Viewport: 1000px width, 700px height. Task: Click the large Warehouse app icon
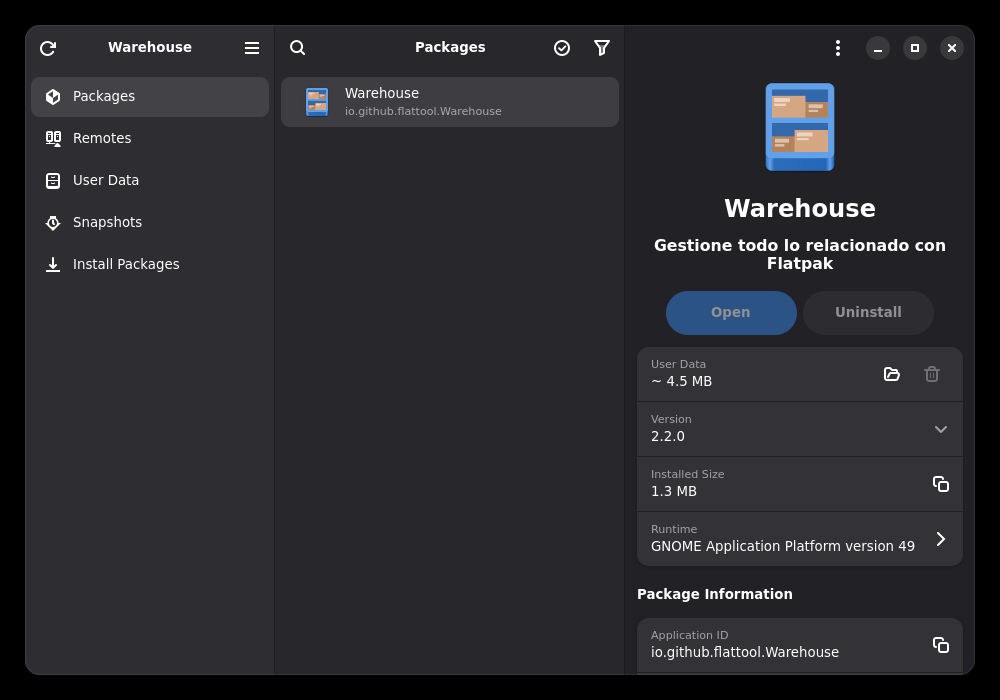(800, 127)
